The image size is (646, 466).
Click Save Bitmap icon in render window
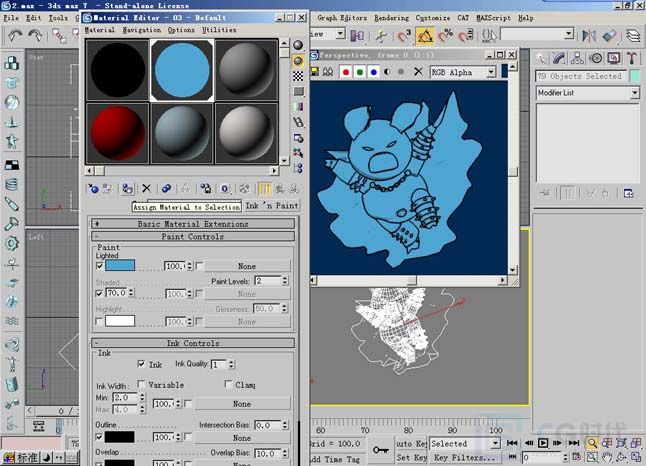[314, 72]
